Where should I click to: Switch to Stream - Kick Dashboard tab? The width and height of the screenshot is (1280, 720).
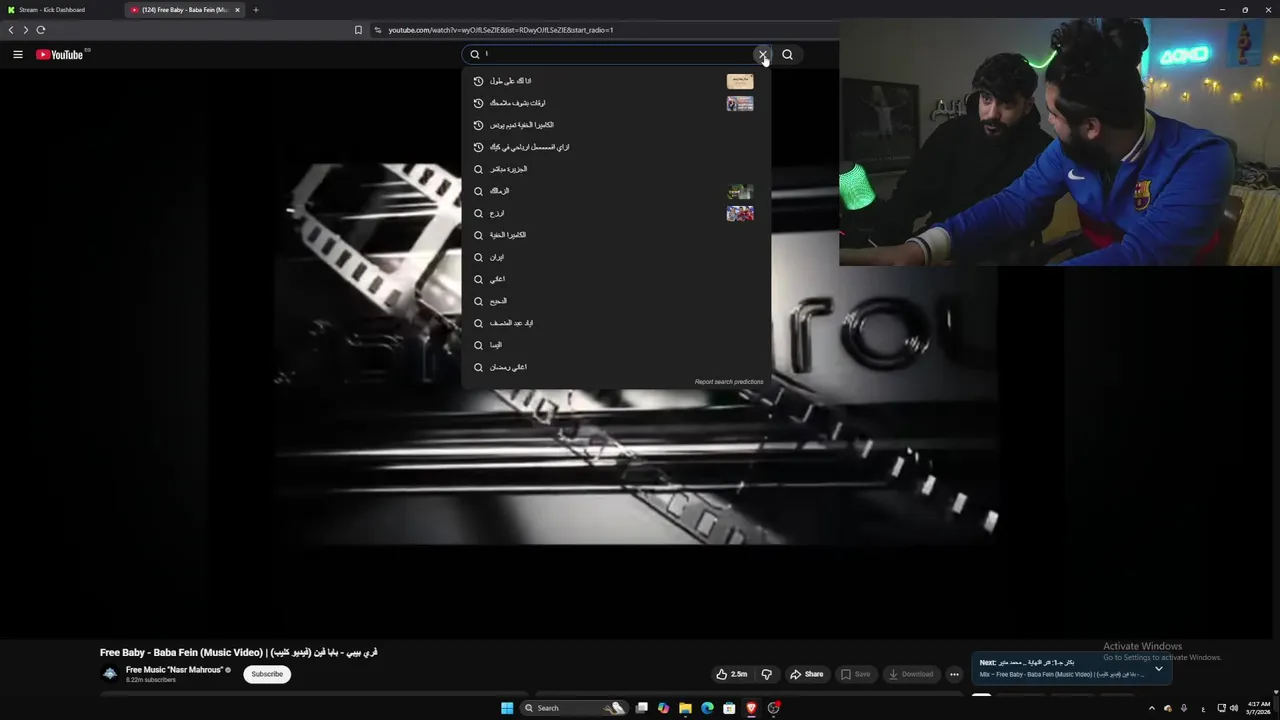click(60, 10)
